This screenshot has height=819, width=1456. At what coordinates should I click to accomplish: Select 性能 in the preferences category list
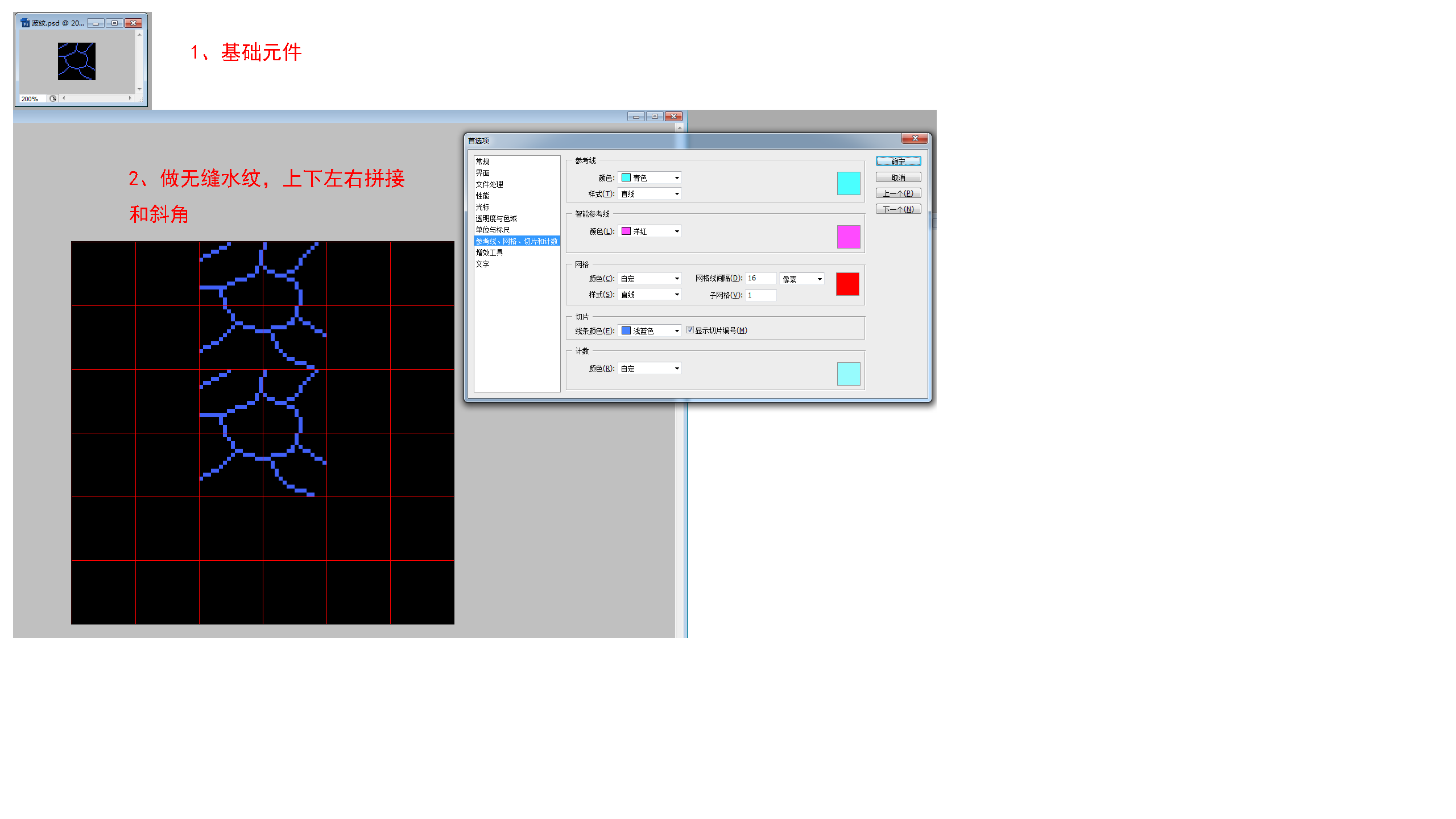(x=517, y=196)
